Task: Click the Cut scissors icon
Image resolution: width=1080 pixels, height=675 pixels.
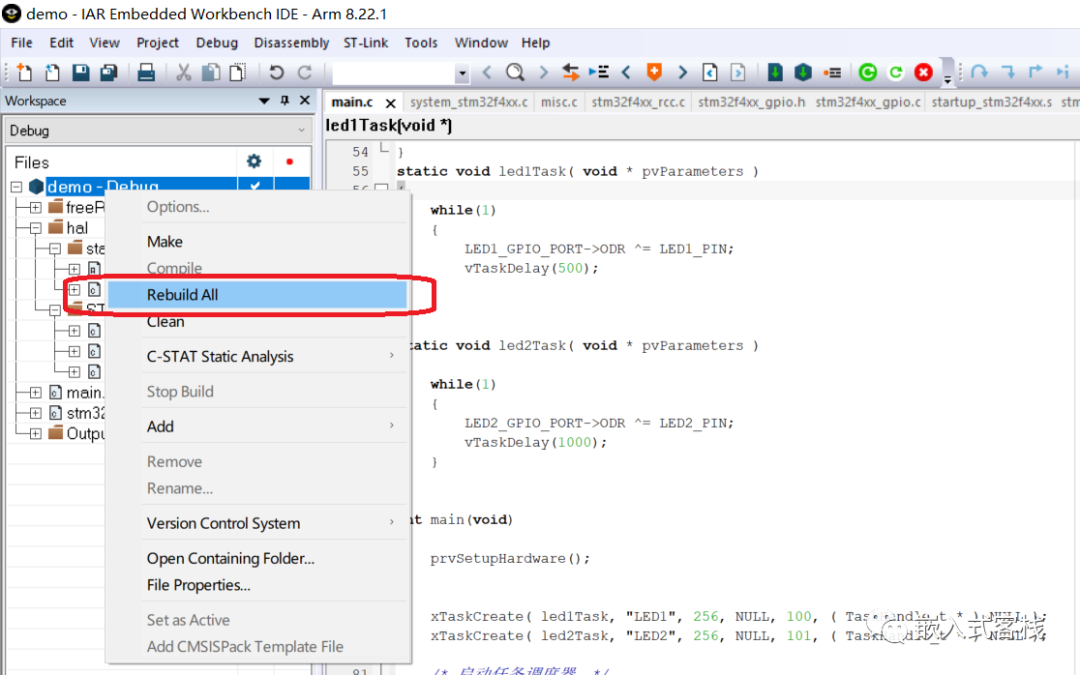Action: coord(183,72)
